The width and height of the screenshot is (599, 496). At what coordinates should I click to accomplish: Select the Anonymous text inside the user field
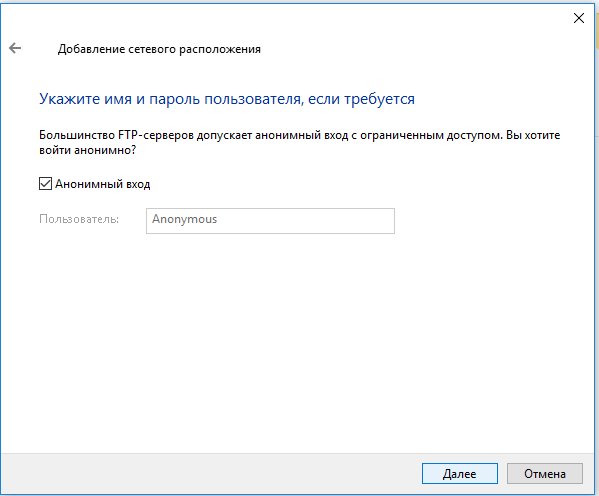[x=185, y=219]
